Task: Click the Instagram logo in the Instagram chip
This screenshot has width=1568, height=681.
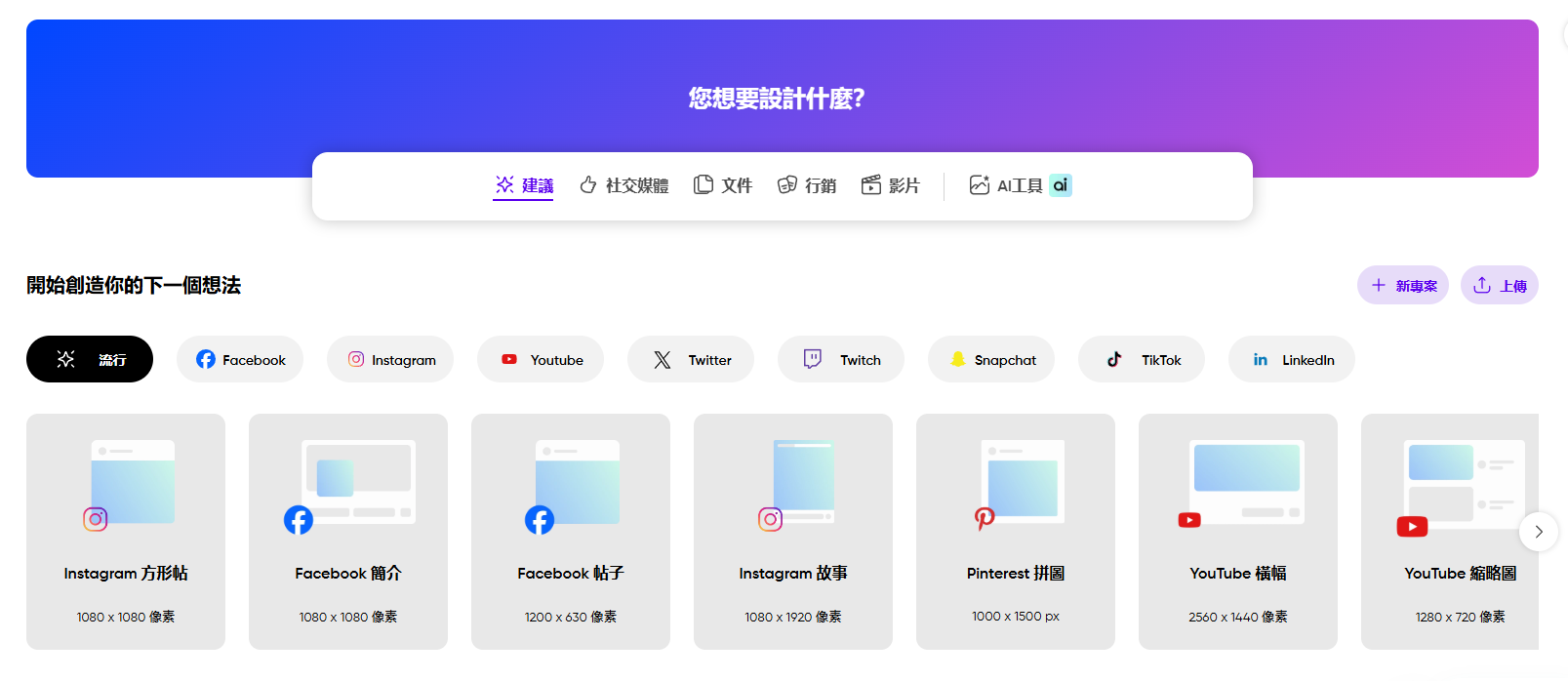Action: (356, 359)
